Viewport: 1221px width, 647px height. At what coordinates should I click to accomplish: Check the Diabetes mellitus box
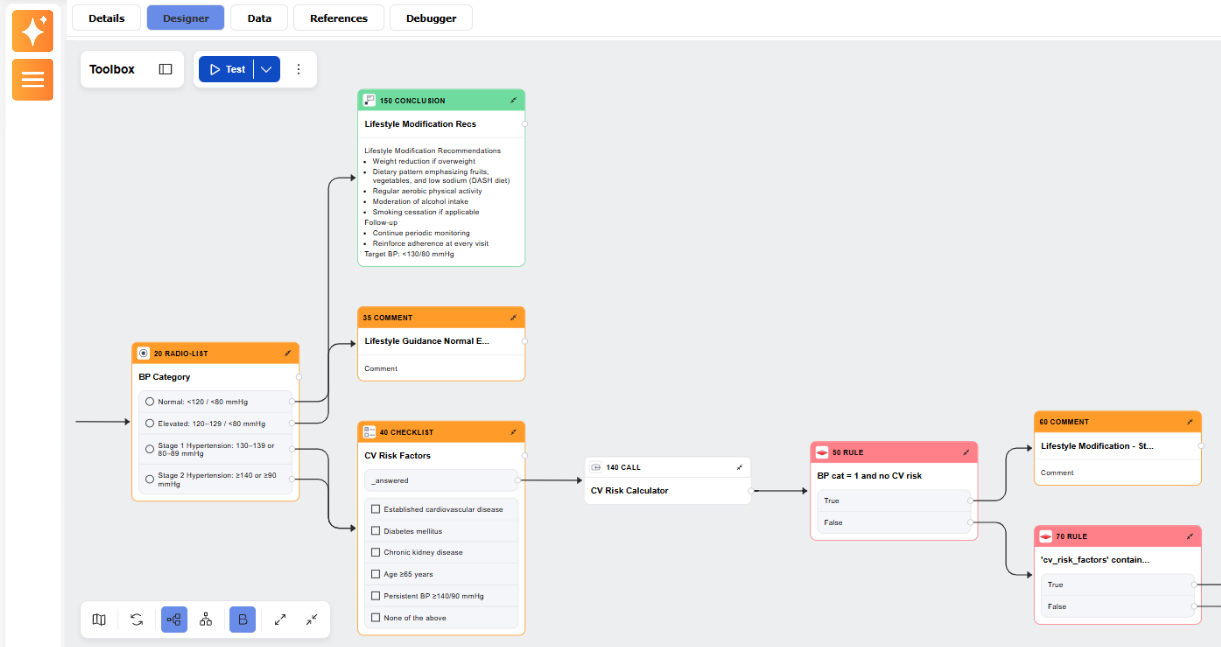(376, 531)
